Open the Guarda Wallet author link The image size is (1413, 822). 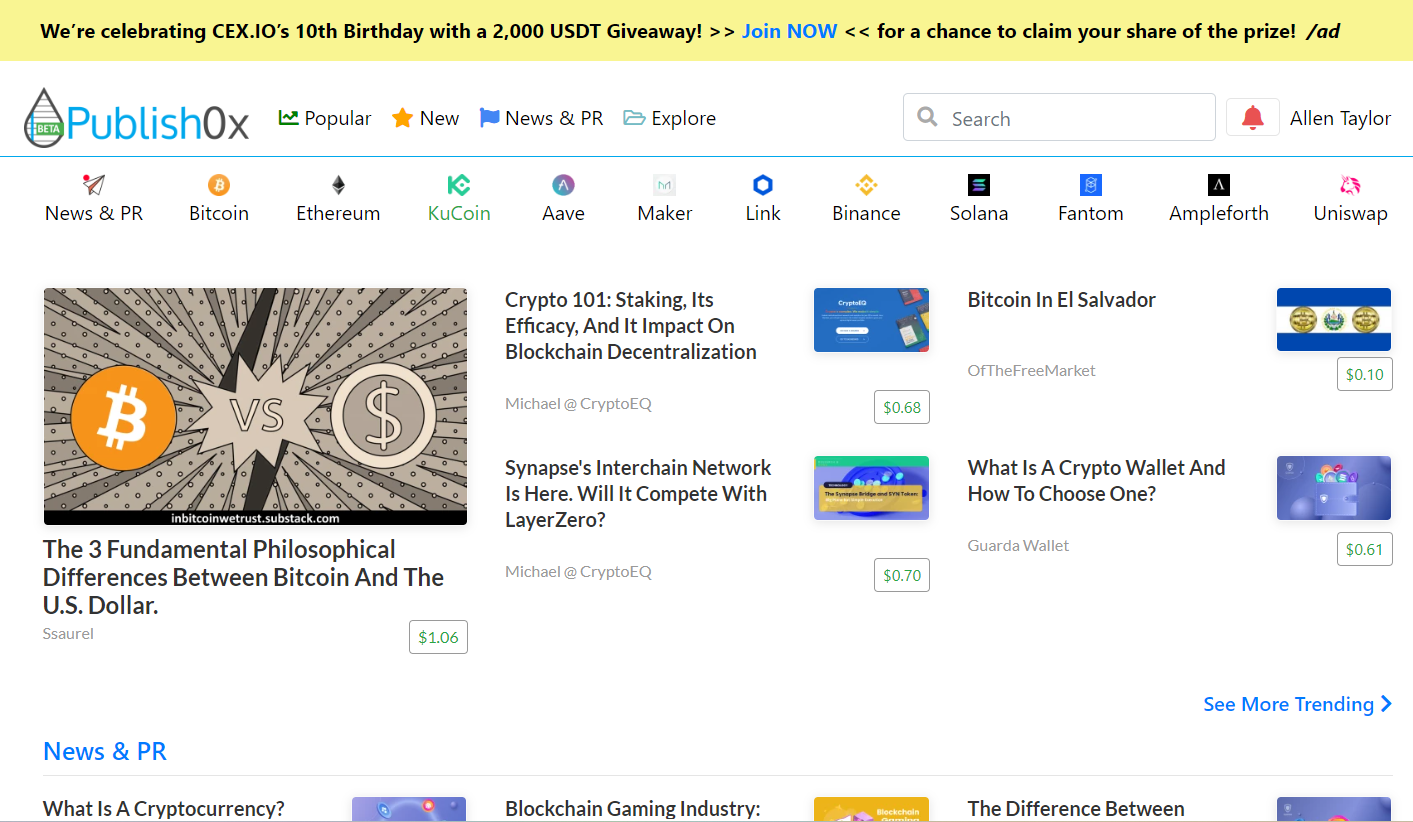click(1018, 545)
